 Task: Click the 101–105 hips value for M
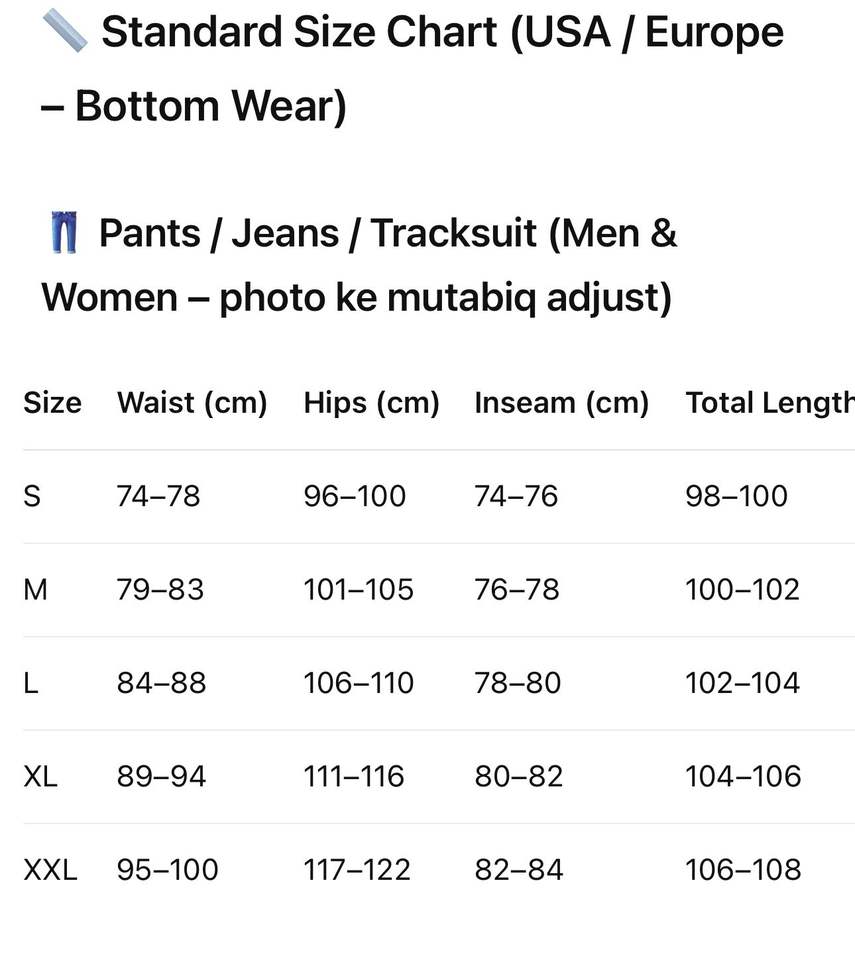coord(358,590)
